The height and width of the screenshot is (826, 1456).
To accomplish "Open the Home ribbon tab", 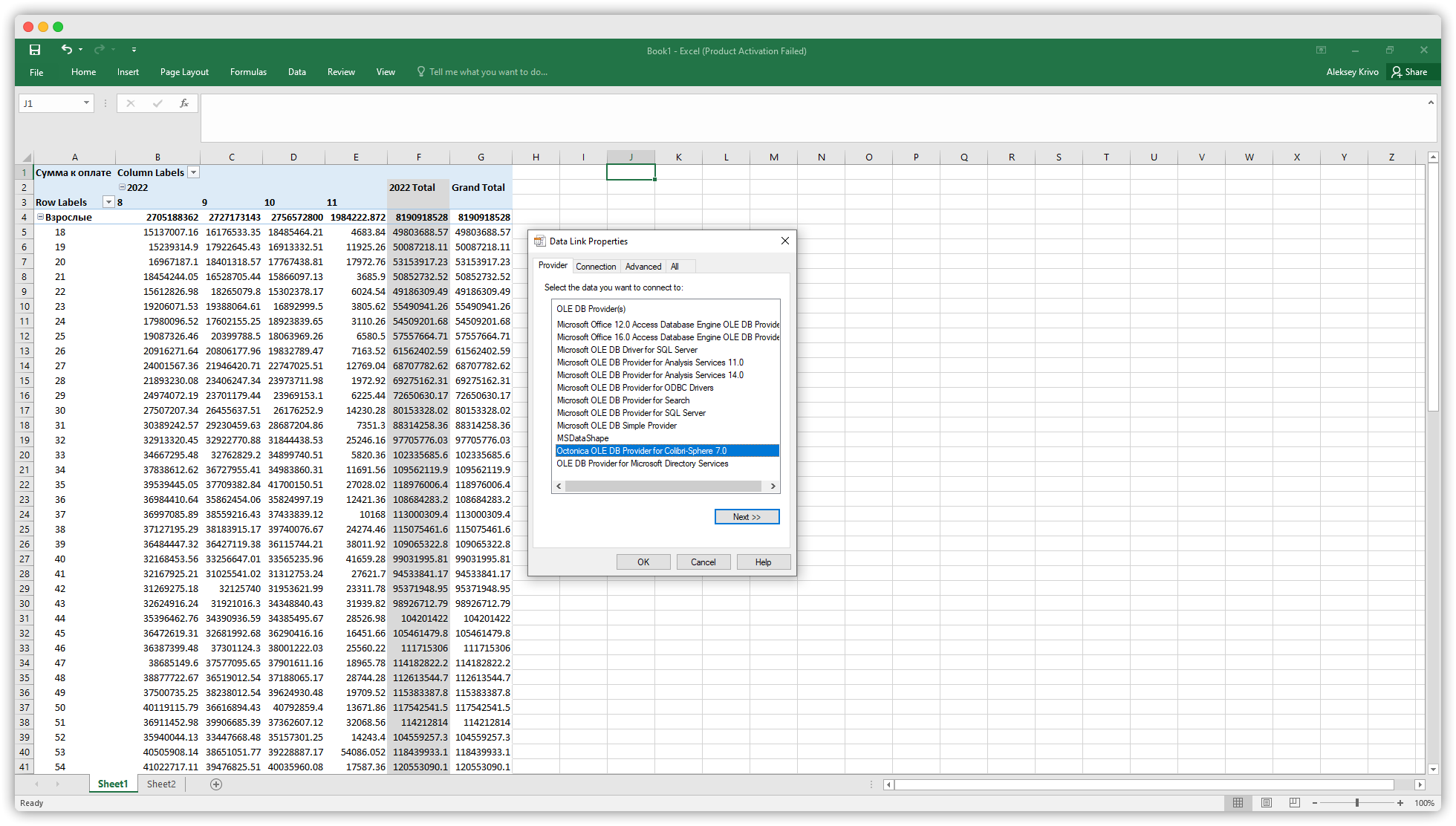I will [83, 72].
